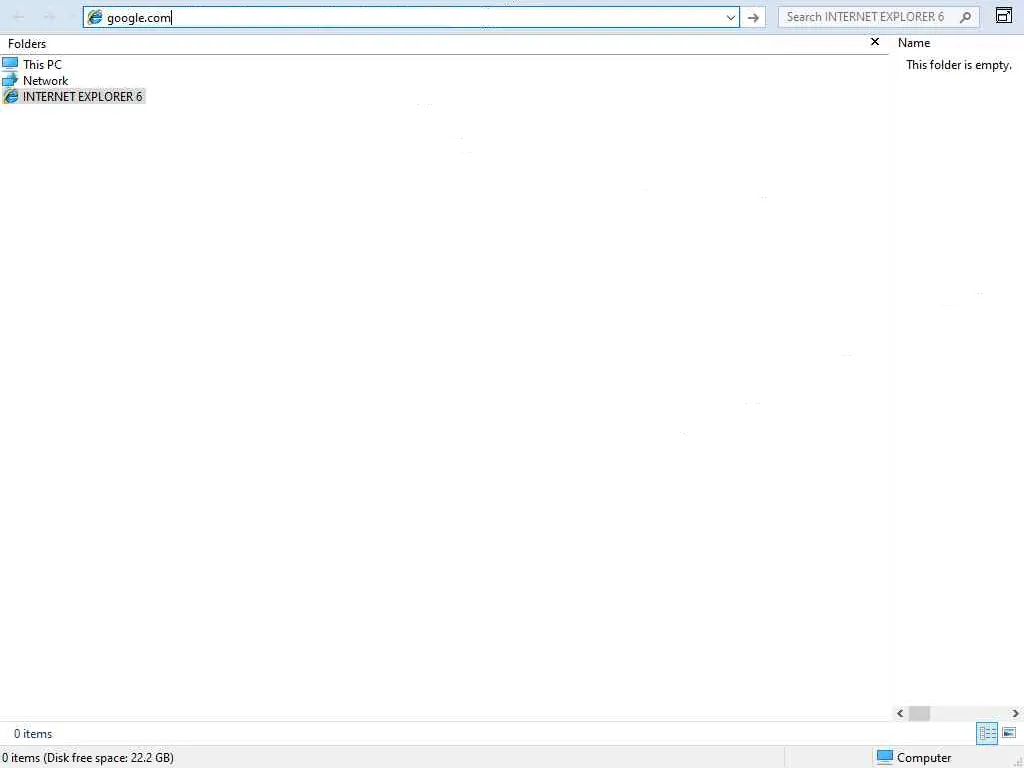Switch to large thumbnails view
The height and width of the screenshot is (768, 1024).
click(x=1009, y=733)
